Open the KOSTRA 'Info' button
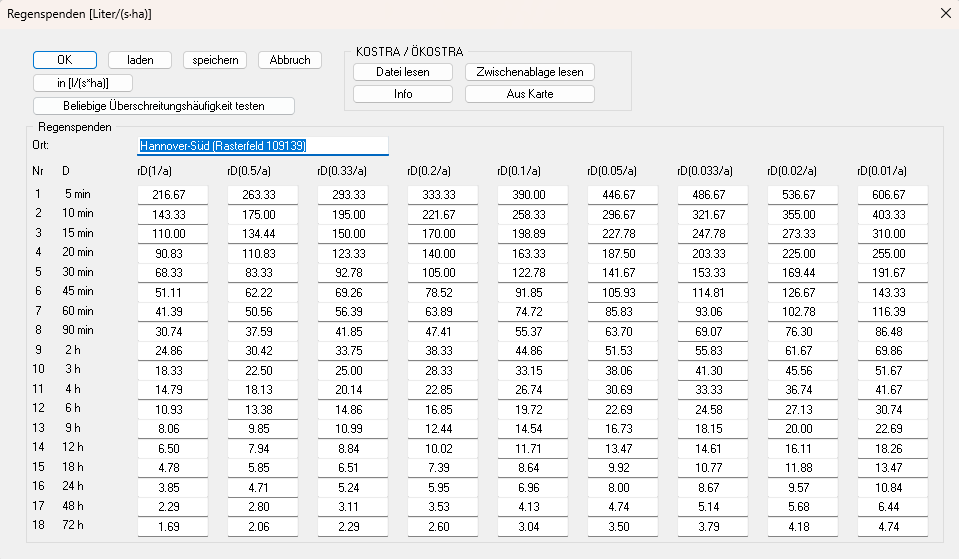 [402, 94]
